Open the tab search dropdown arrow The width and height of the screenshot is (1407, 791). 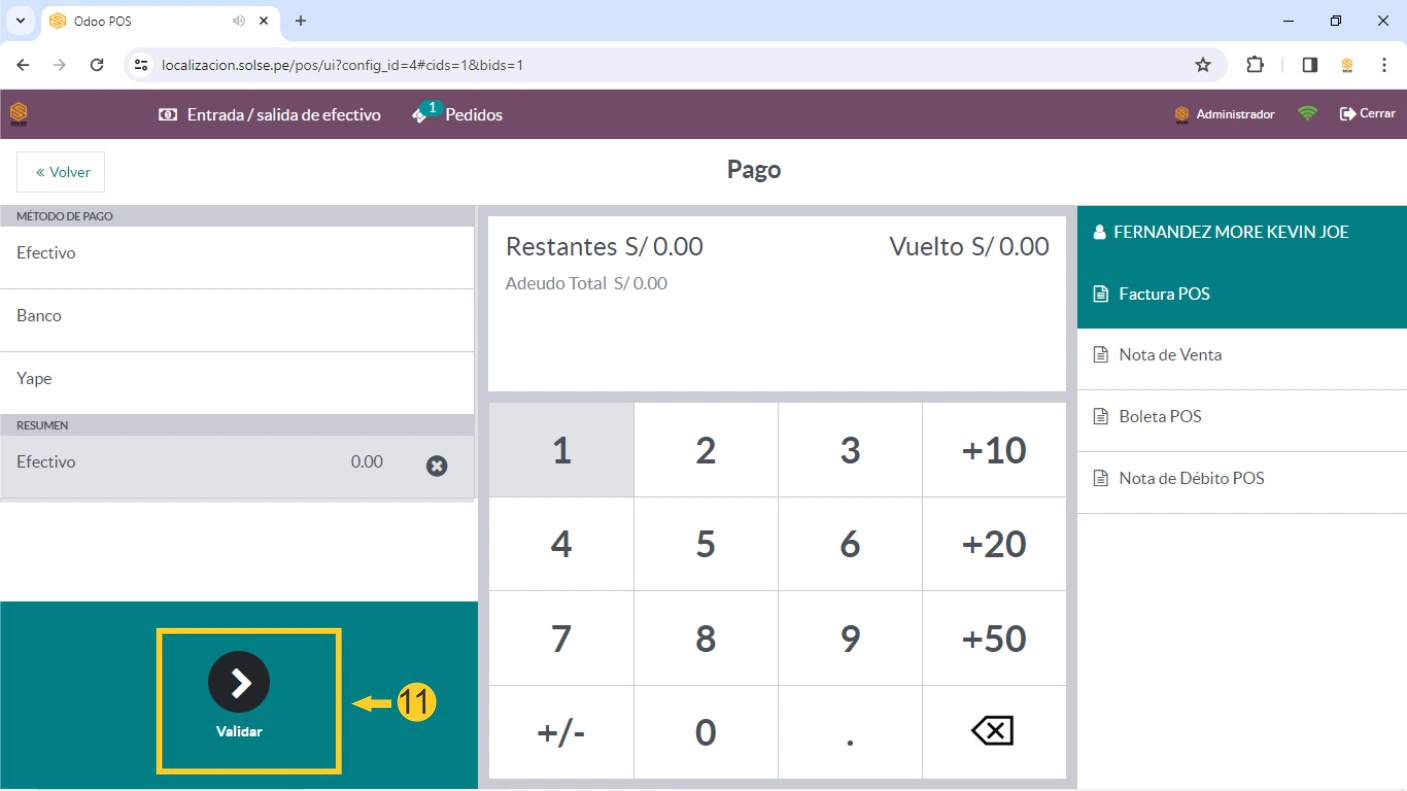point(19,20)
